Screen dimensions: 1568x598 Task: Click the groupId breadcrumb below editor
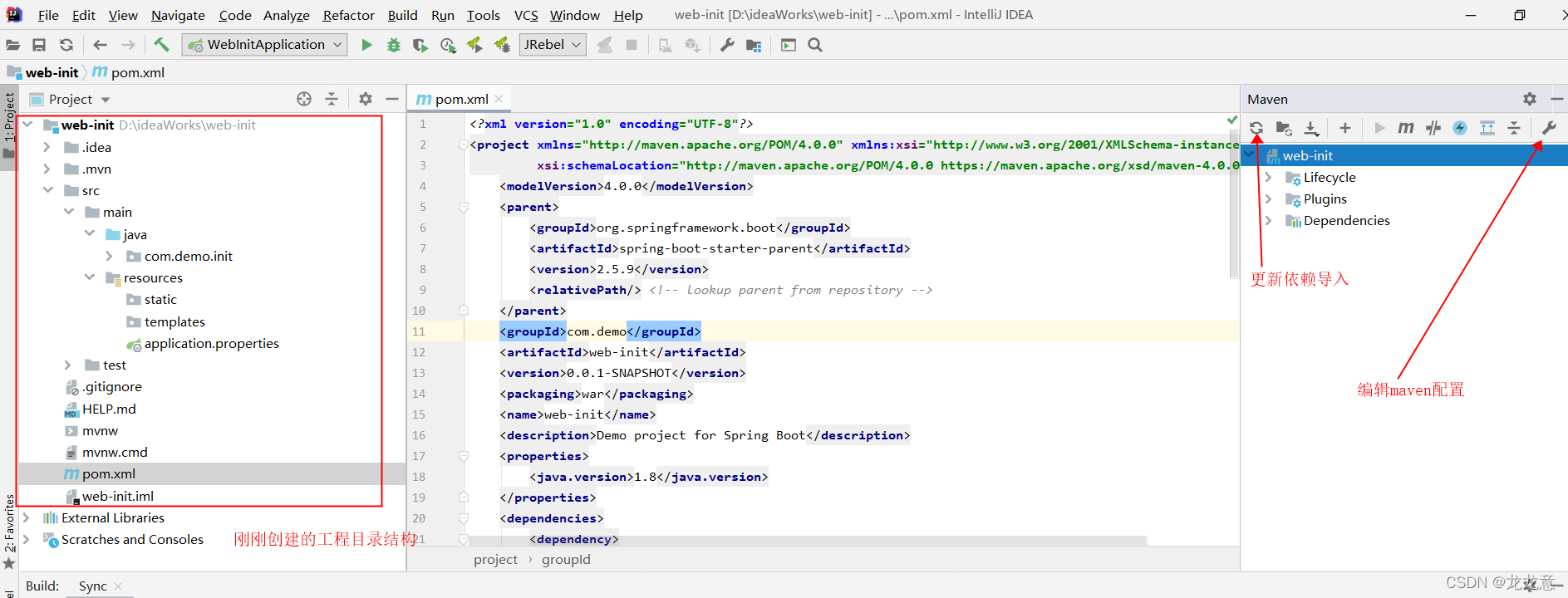click(x=566, y=560)
